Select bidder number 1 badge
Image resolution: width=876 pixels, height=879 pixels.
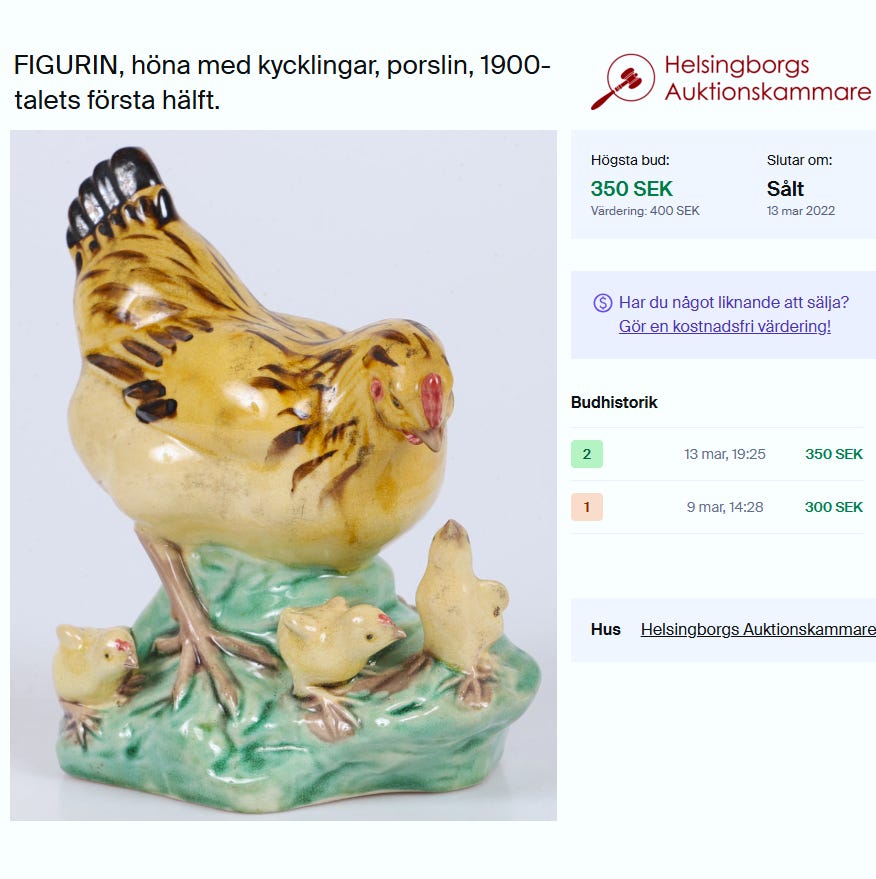[x=587, y=507]
